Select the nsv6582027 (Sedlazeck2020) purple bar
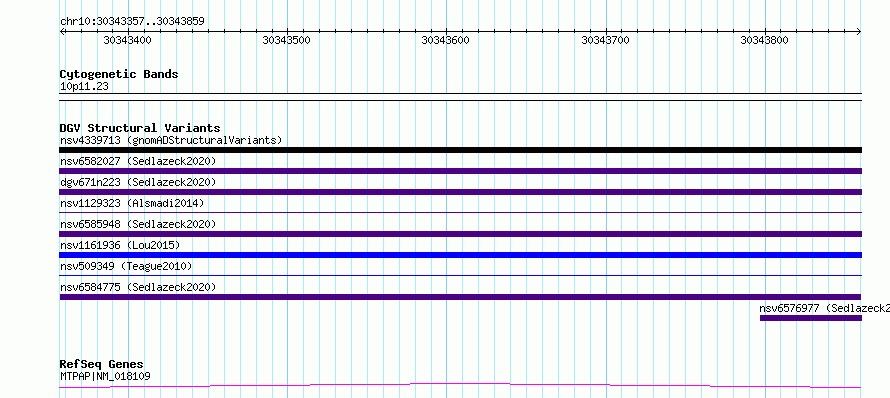 coord(460,171)
